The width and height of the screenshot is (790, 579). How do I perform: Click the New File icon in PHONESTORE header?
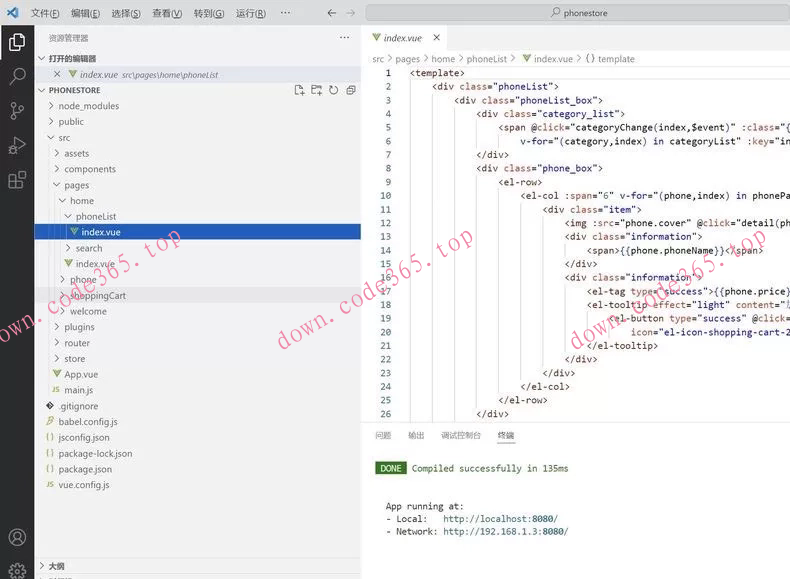[299, 90]
